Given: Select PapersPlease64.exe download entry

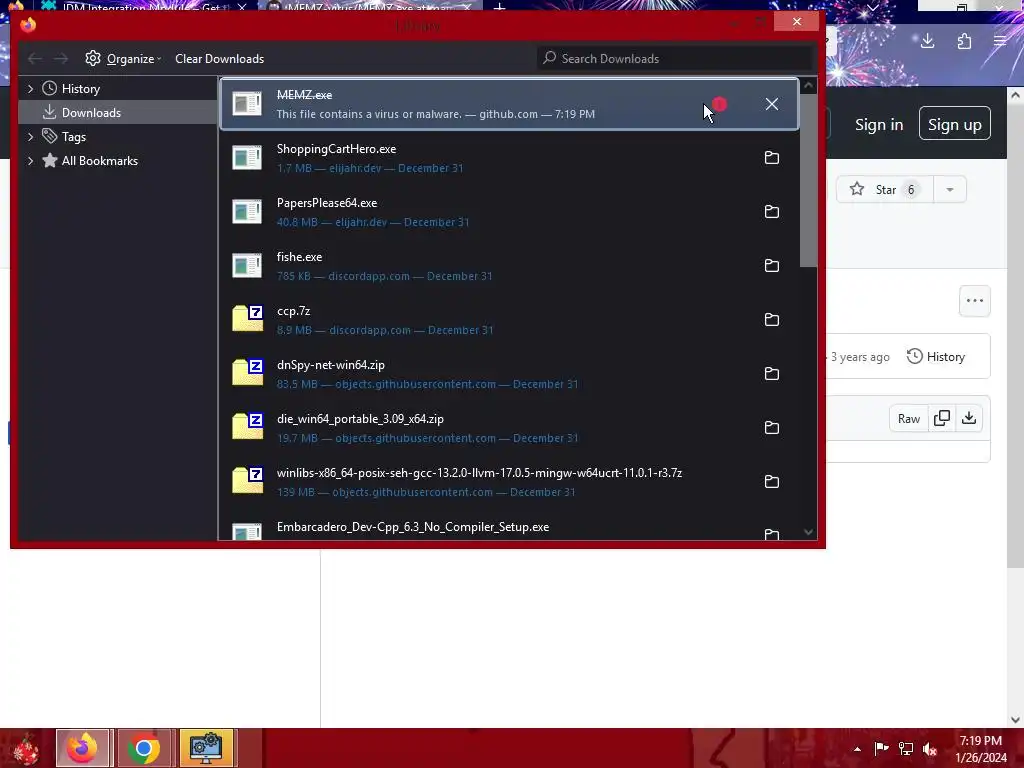Looking at the screenshot, I should [509, 212].
